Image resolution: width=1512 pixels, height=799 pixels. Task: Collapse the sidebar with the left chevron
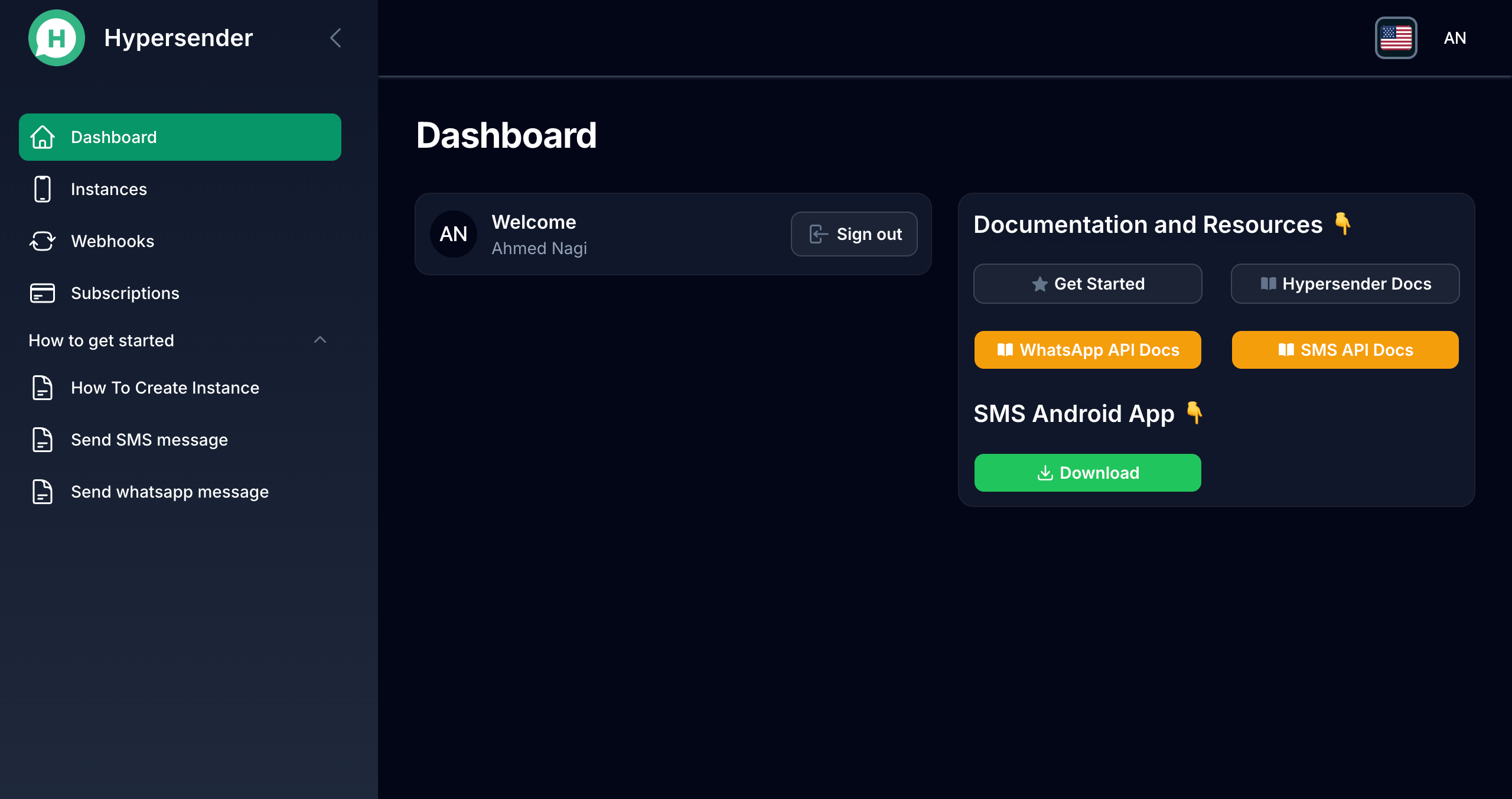[335, 38]
